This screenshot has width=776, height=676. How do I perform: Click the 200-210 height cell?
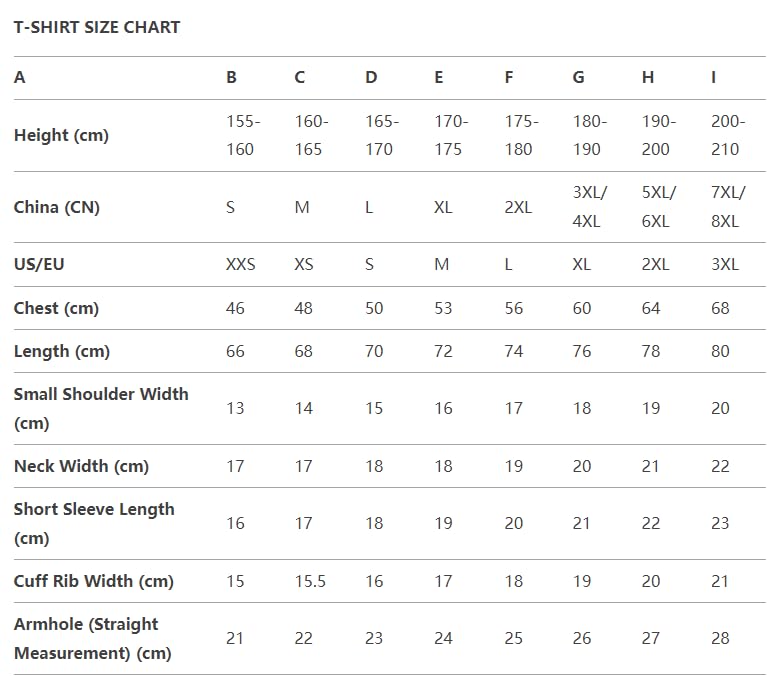click(727, 135)
